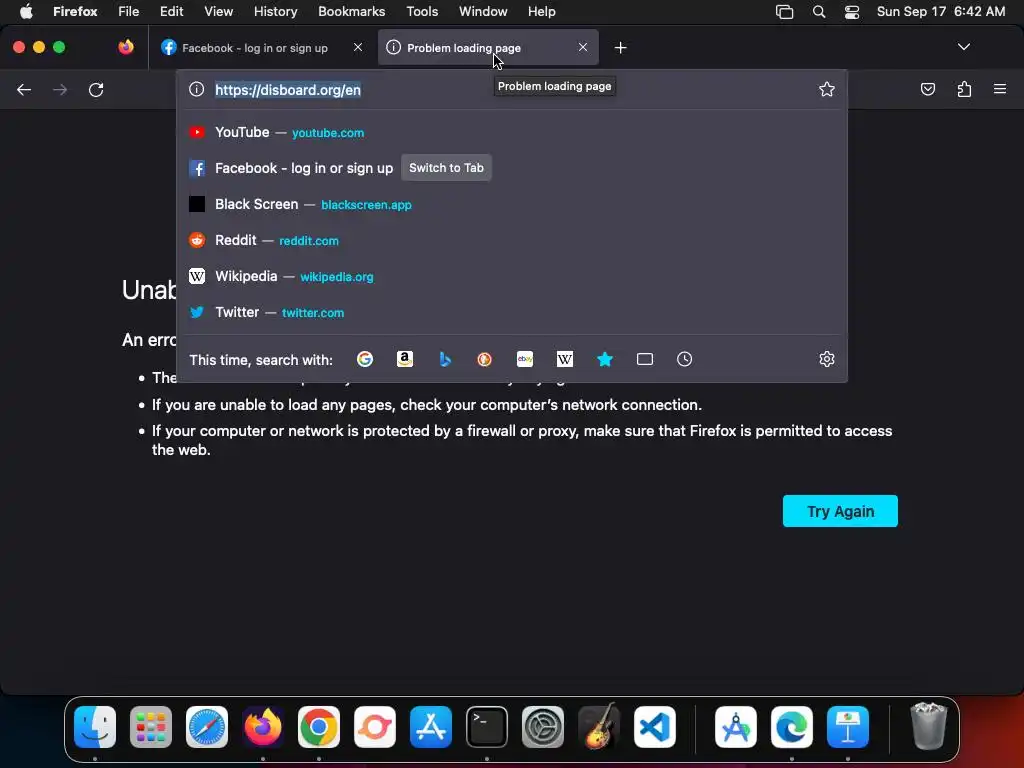The width and height of the screenshot is (1024, 768).
Task: Open Terminal from the Dock
Action: click(487, 727)
